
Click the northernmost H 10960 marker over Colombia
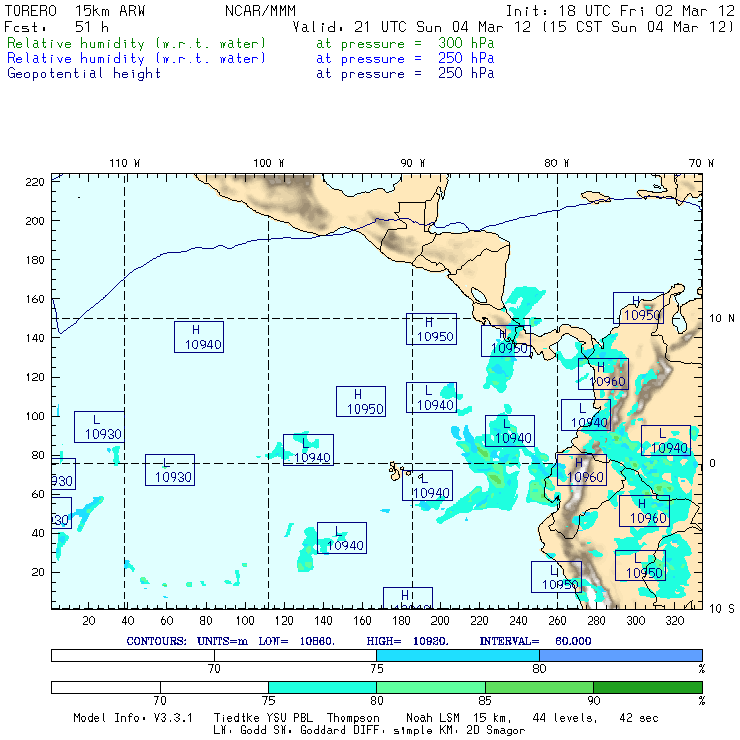(x=603, y=374)
